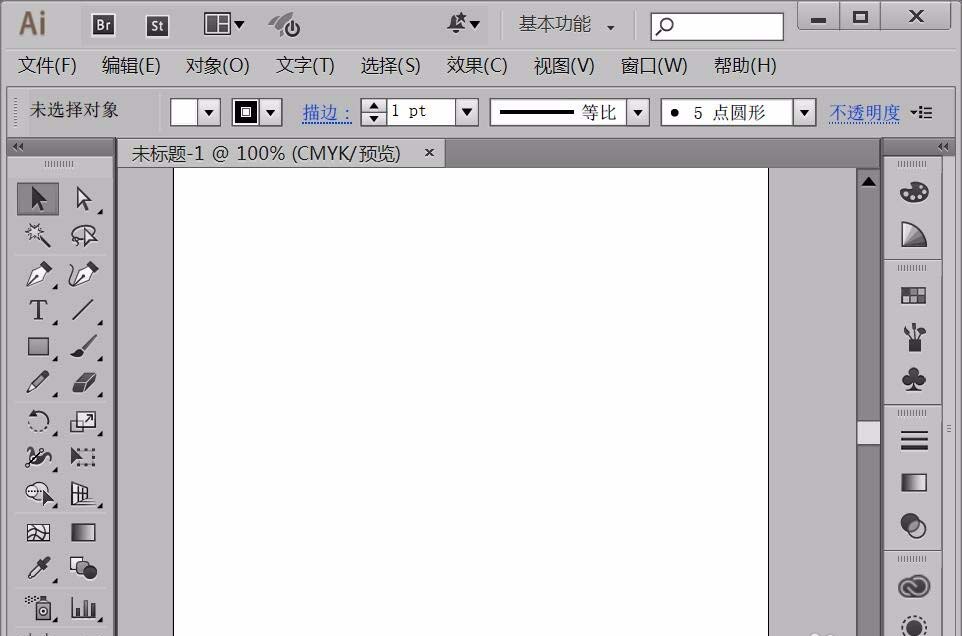Open the Color panel palette icon
962x636 pixels.
click(x=914, y=193)
